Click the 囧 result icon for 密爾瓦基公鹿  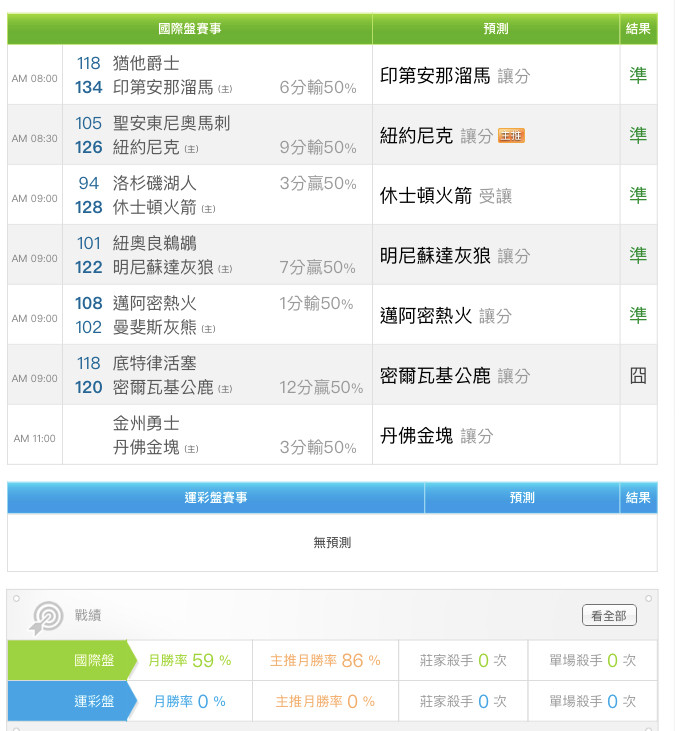tap(638, 375)
